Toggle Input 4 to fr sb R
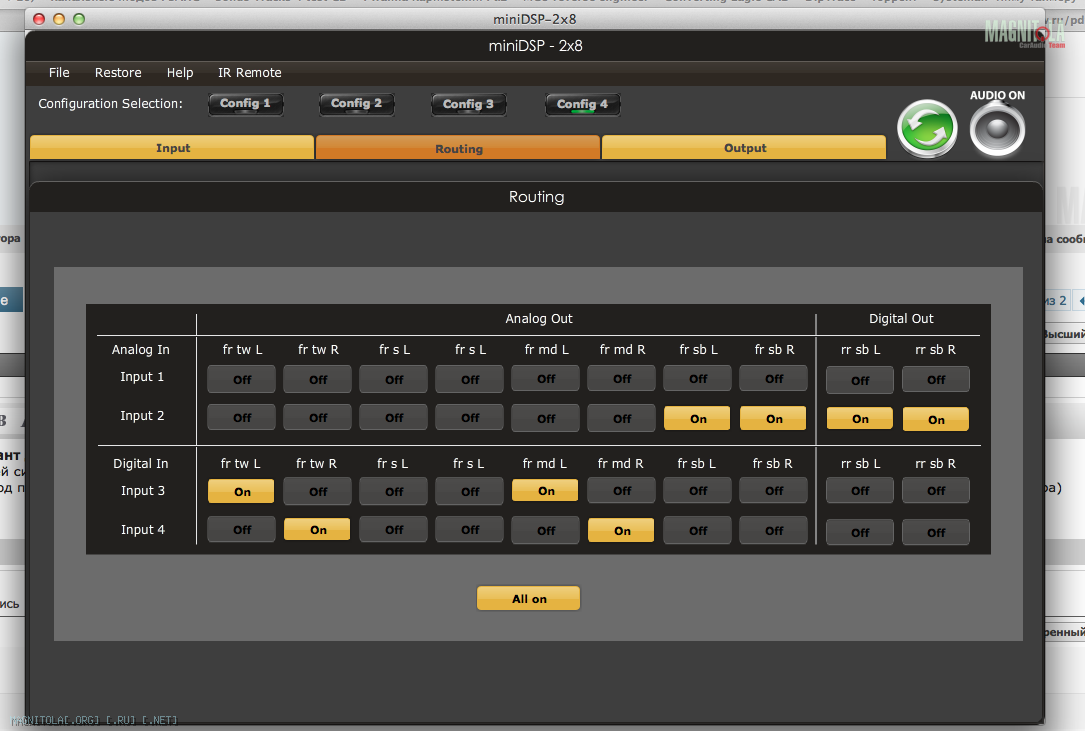 774,531
